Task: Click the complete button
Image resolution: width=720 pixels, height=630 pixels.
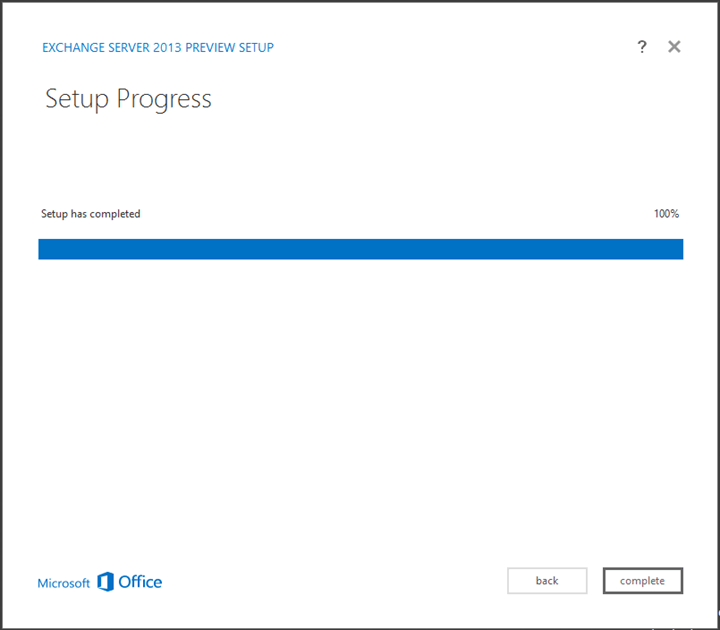Action: (x=643, y=581)
